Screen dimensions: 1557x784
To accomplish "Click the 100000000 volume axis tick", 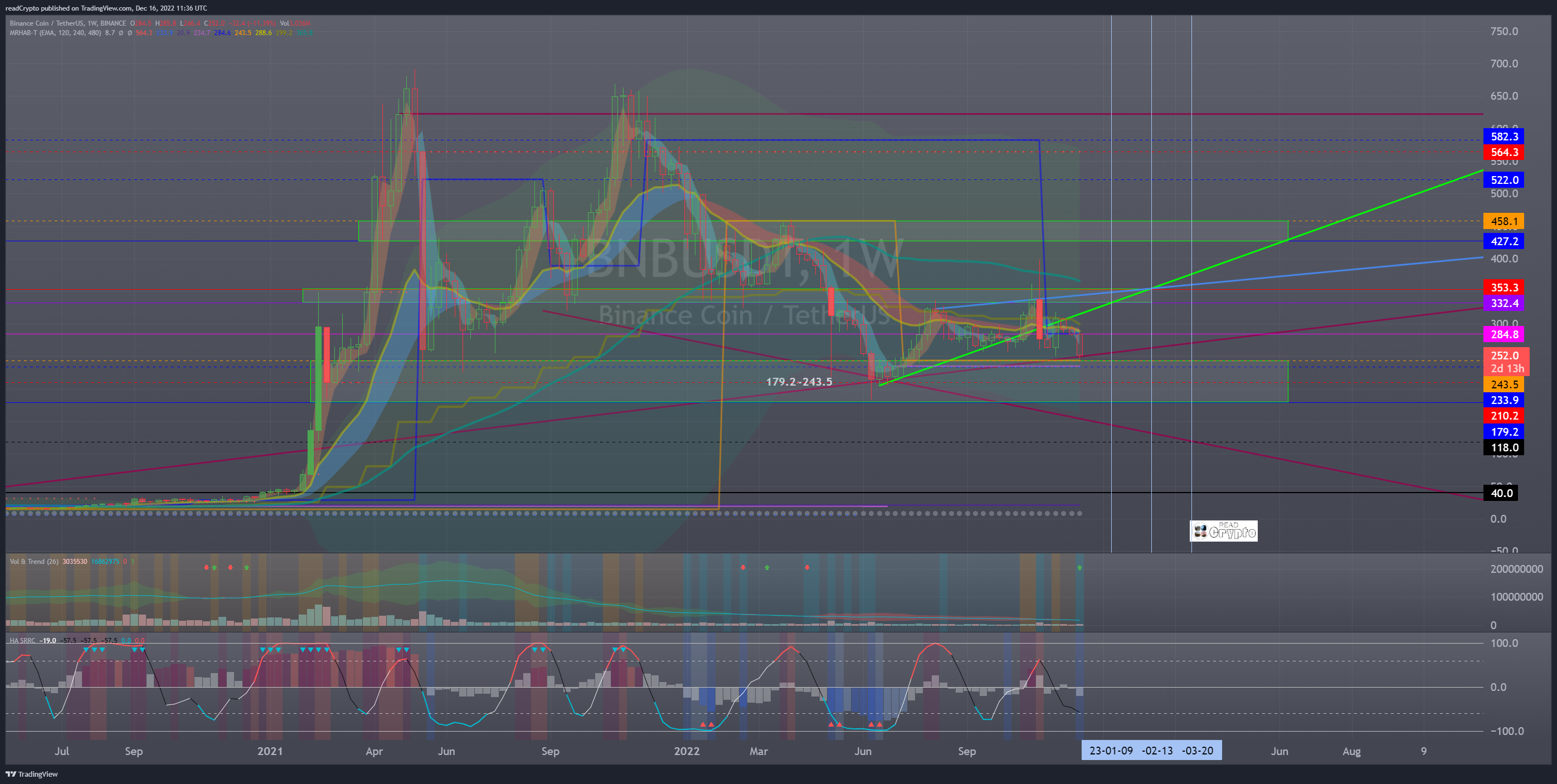I will coord(1516,597).
